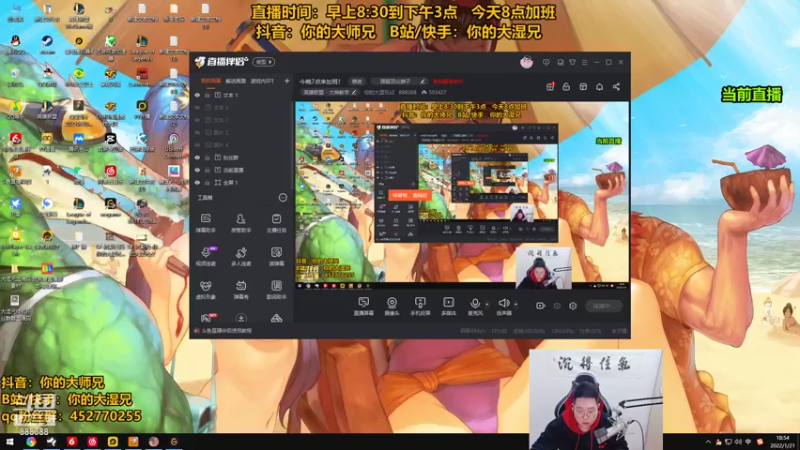Open the hamburger menu in the title bar
This screenshot has width=800, height=450.
tap(585, 62)
